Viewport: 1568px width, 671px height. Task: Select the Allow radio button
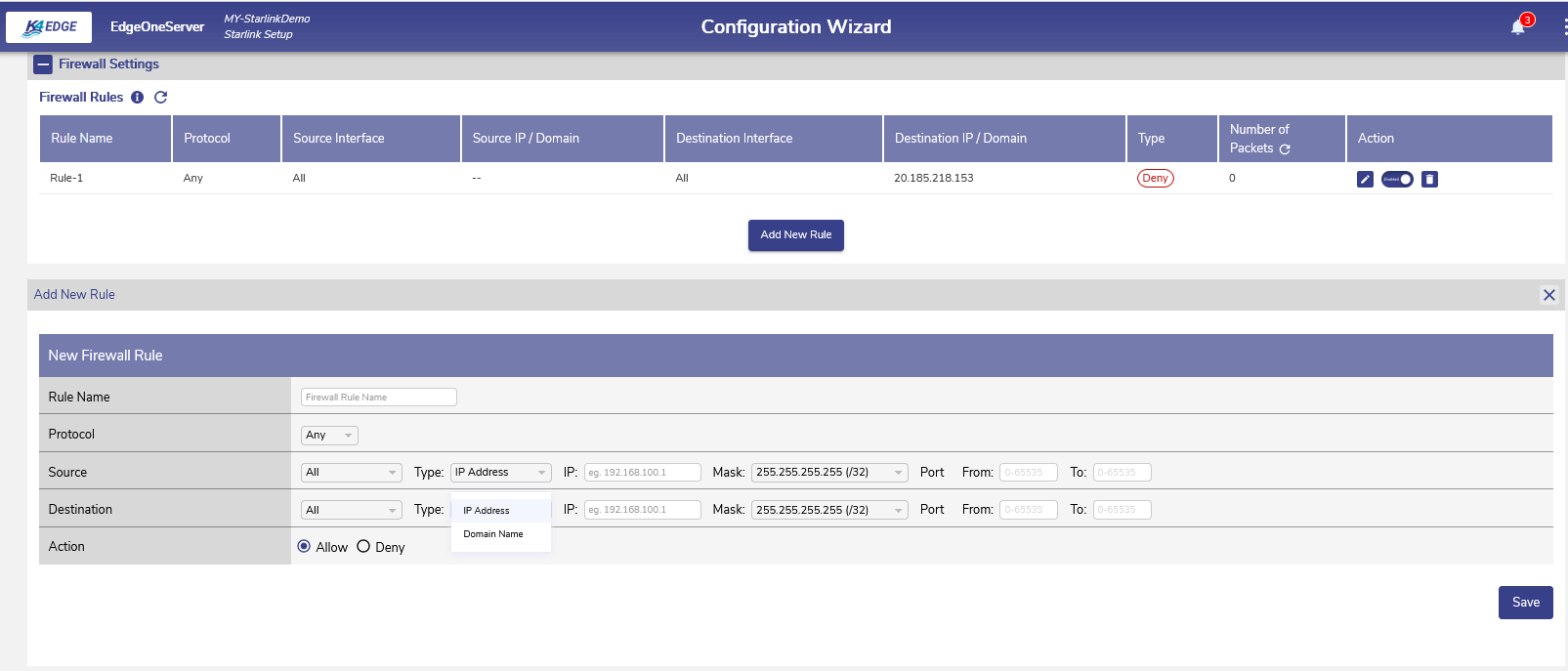(x=304, y=547)
